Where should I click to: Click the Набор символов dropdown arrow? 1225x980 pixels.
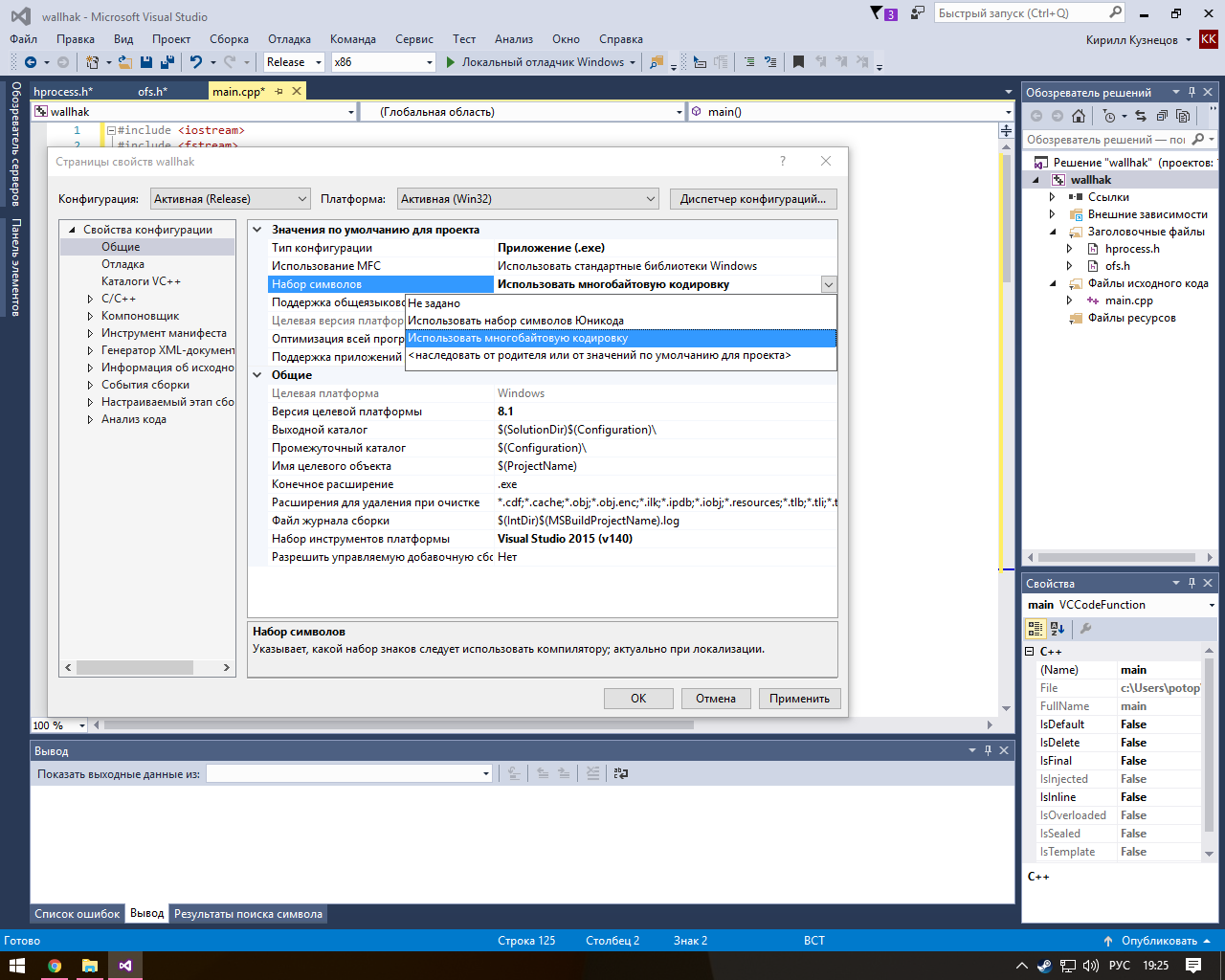click(829, 284)
